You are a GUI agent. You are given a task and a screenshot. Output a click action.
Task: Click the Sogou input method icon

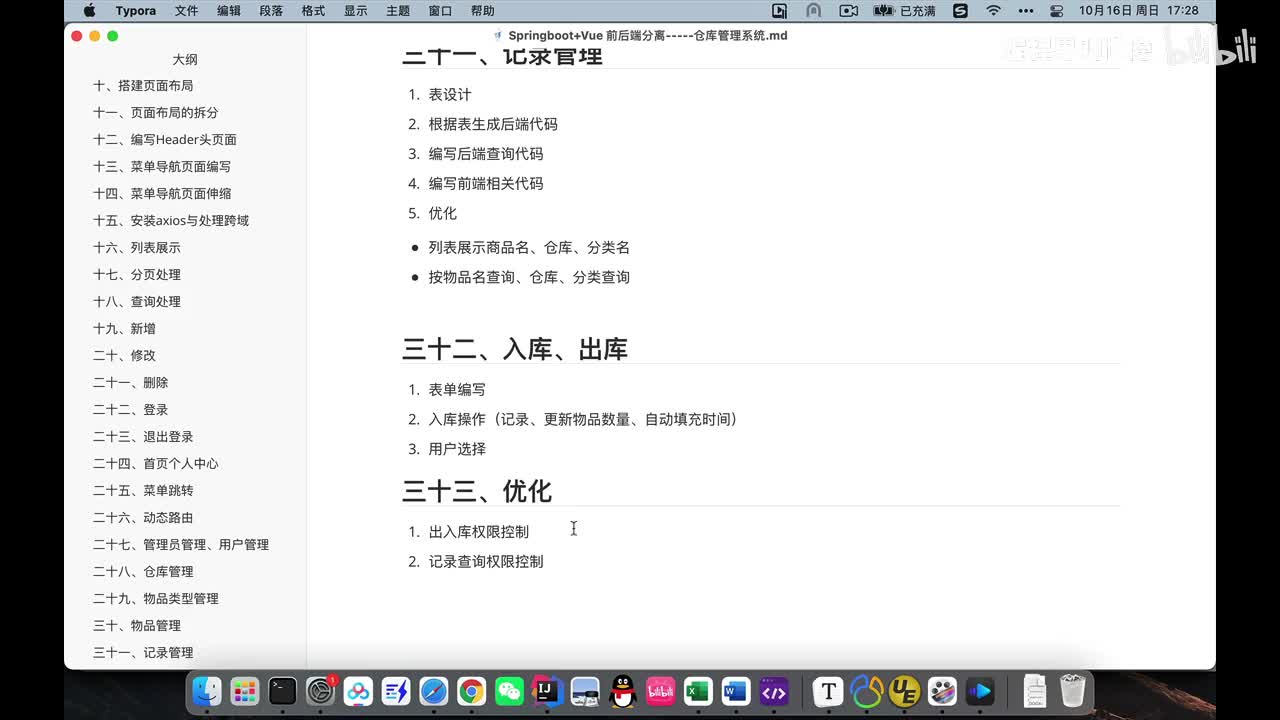coord(960,11)
